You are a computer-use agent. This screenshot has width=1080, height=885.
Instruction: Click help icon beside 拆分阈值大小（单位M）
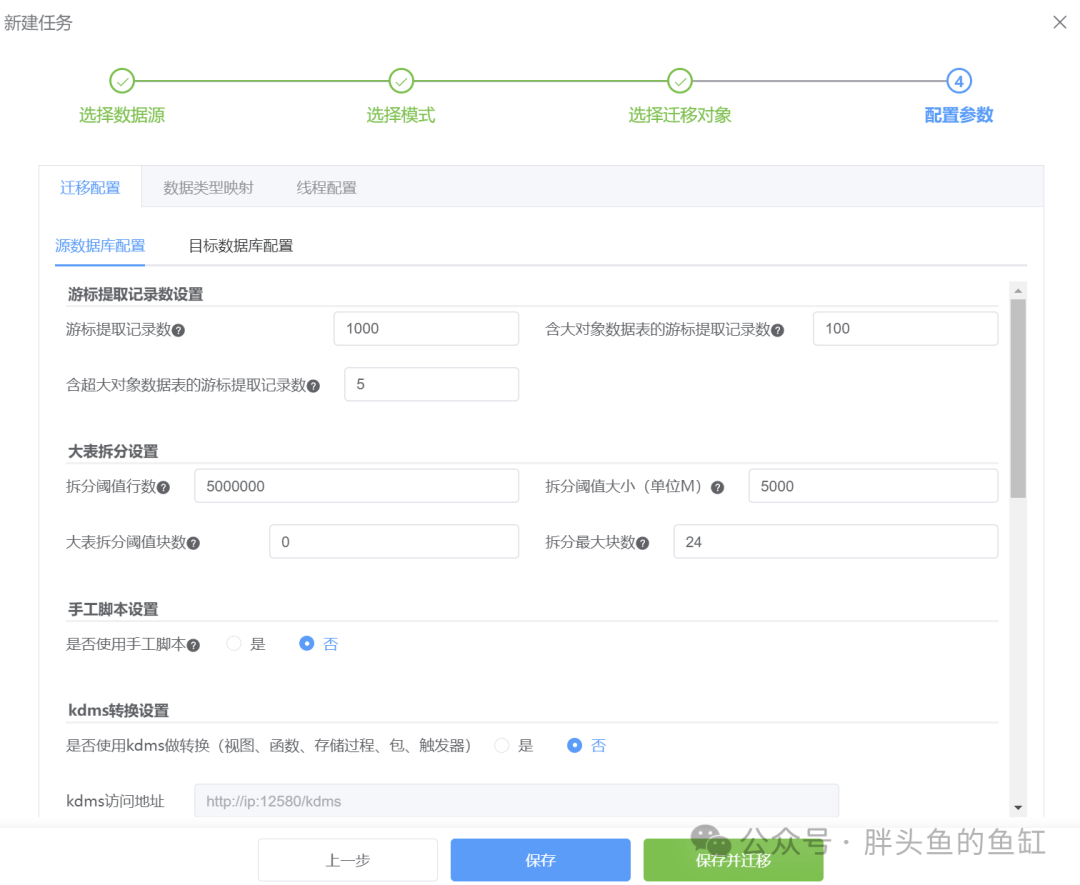click(717, 487)
